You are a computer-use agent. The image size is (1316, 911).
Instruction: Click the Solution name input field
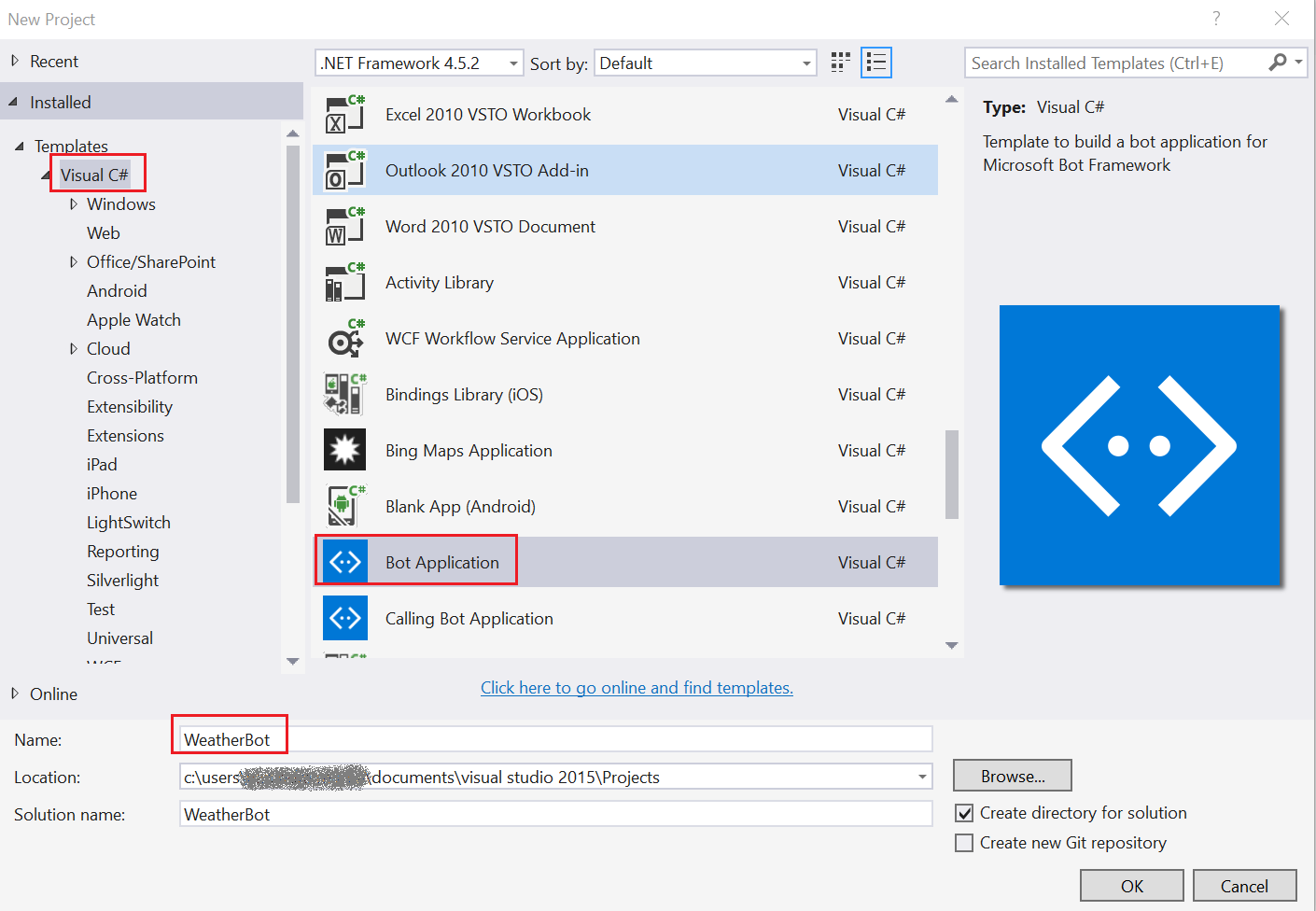click(555, 814)
